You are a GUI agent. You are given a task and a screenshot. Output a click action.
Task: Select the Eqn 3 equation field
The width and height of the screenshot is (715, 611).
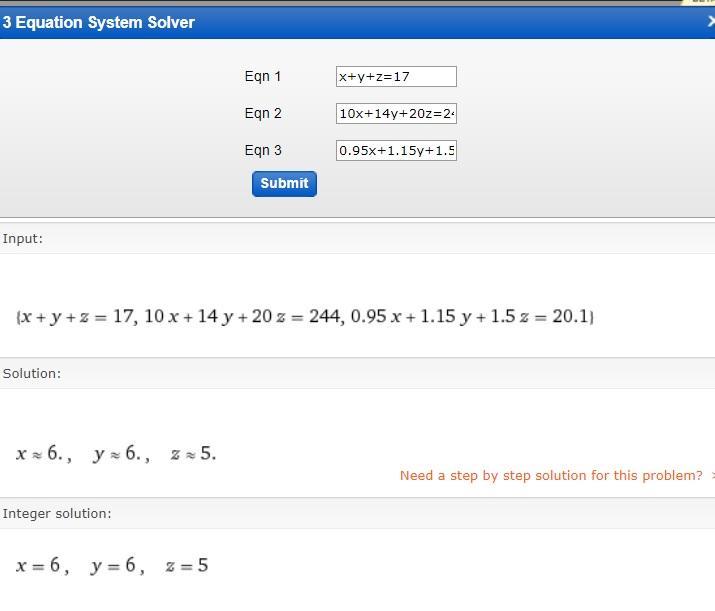click(x=396, y=151)
